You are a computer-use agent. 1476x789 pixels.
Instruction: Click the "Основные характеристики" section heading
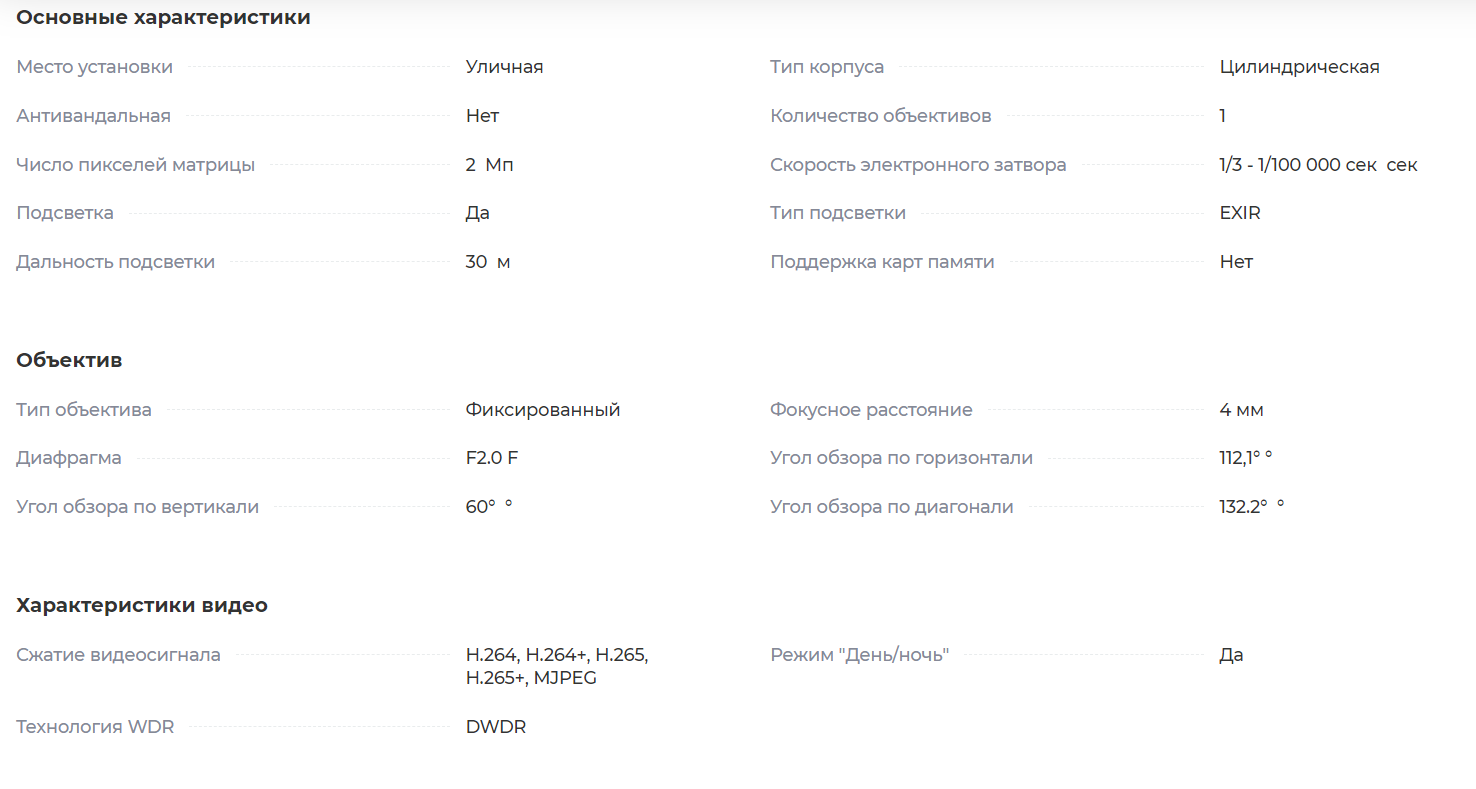163,18
